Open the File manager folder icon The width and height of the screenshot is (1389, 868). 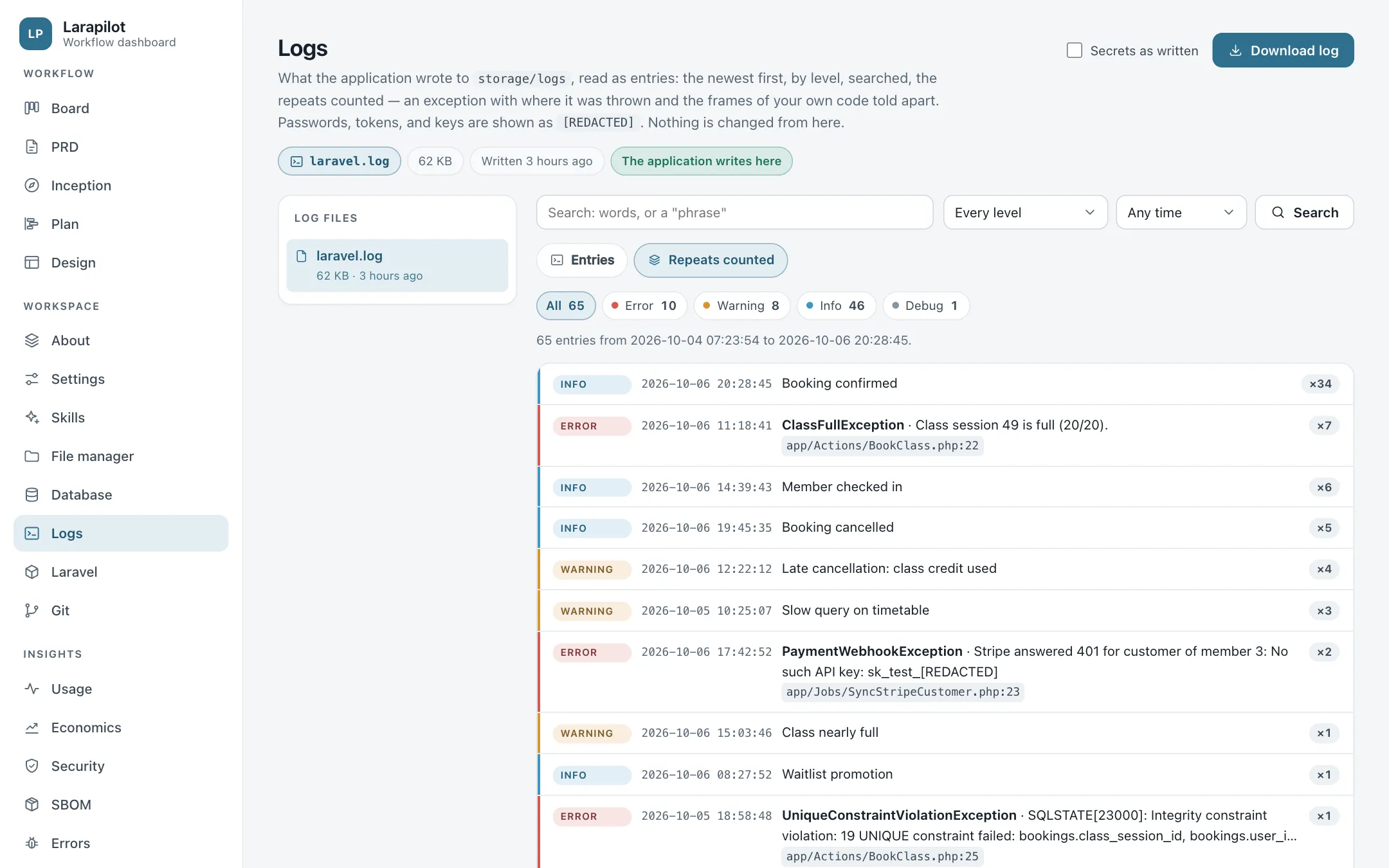tap(32, 456)
